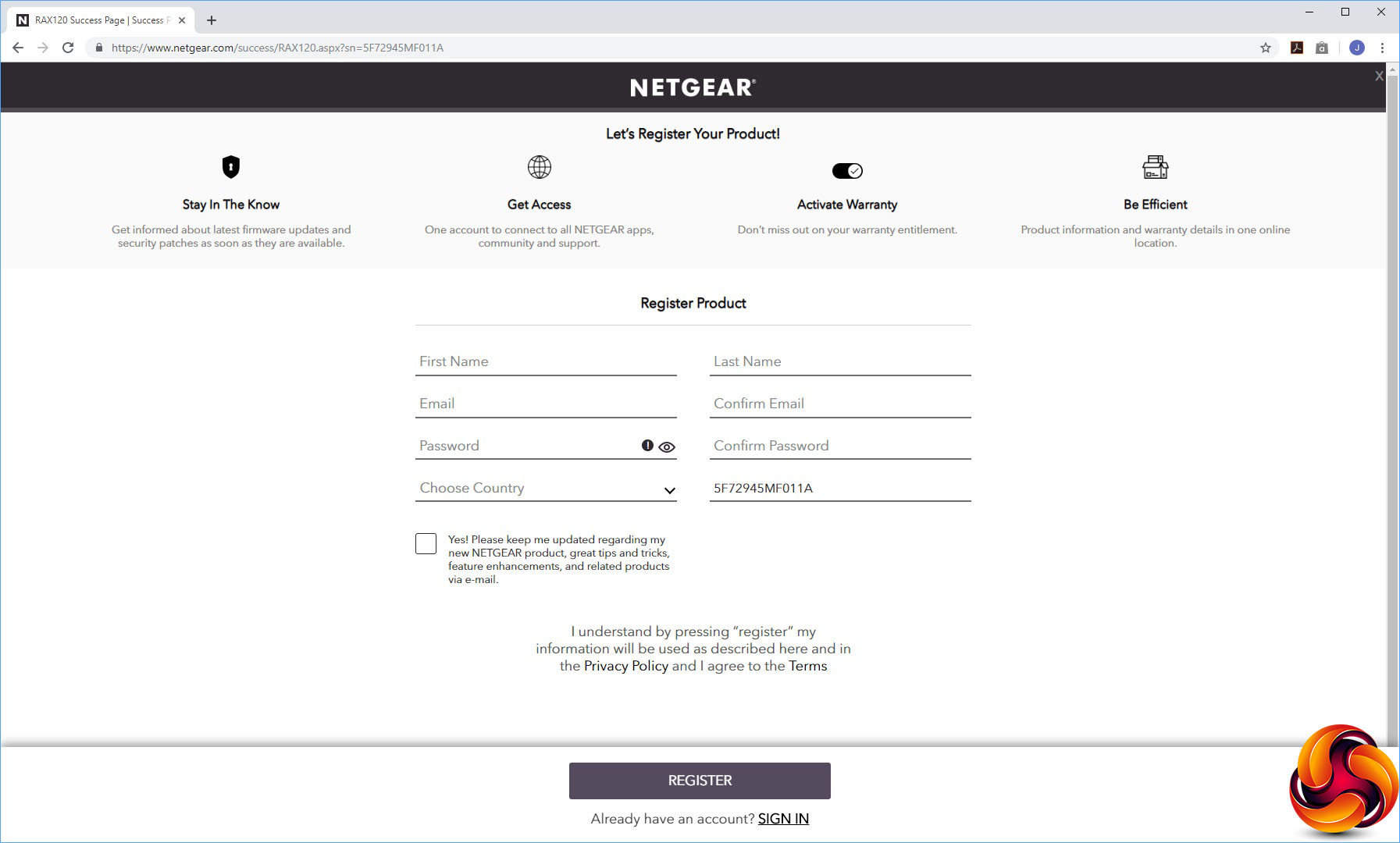Click the Get Access globe icon
This screenshot has height=843, width=1400.
(540, 167)
